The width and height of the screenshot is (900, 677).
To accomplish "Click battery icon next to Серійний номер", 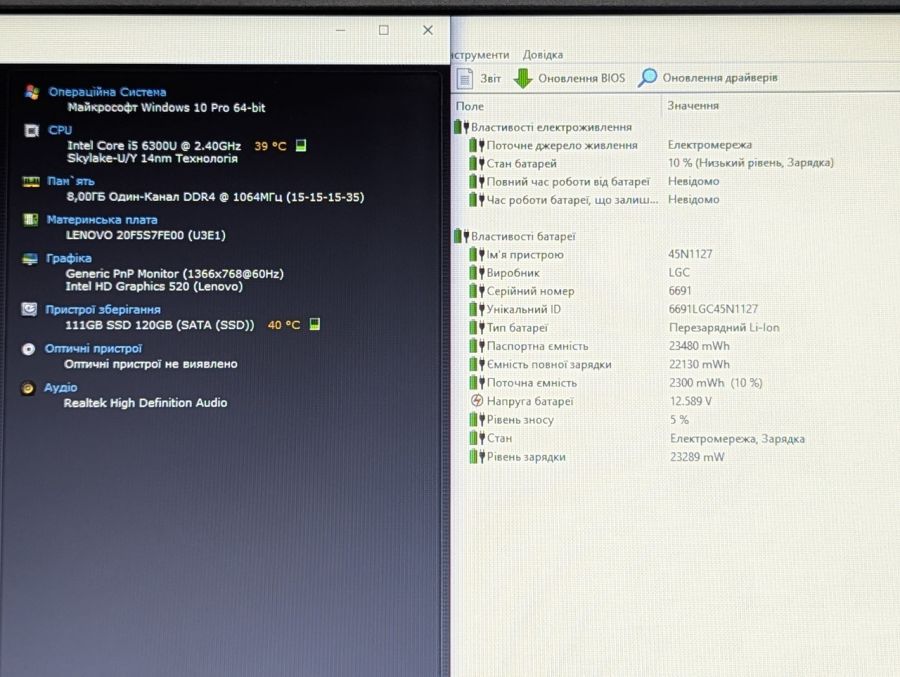I will pos(477,291).
